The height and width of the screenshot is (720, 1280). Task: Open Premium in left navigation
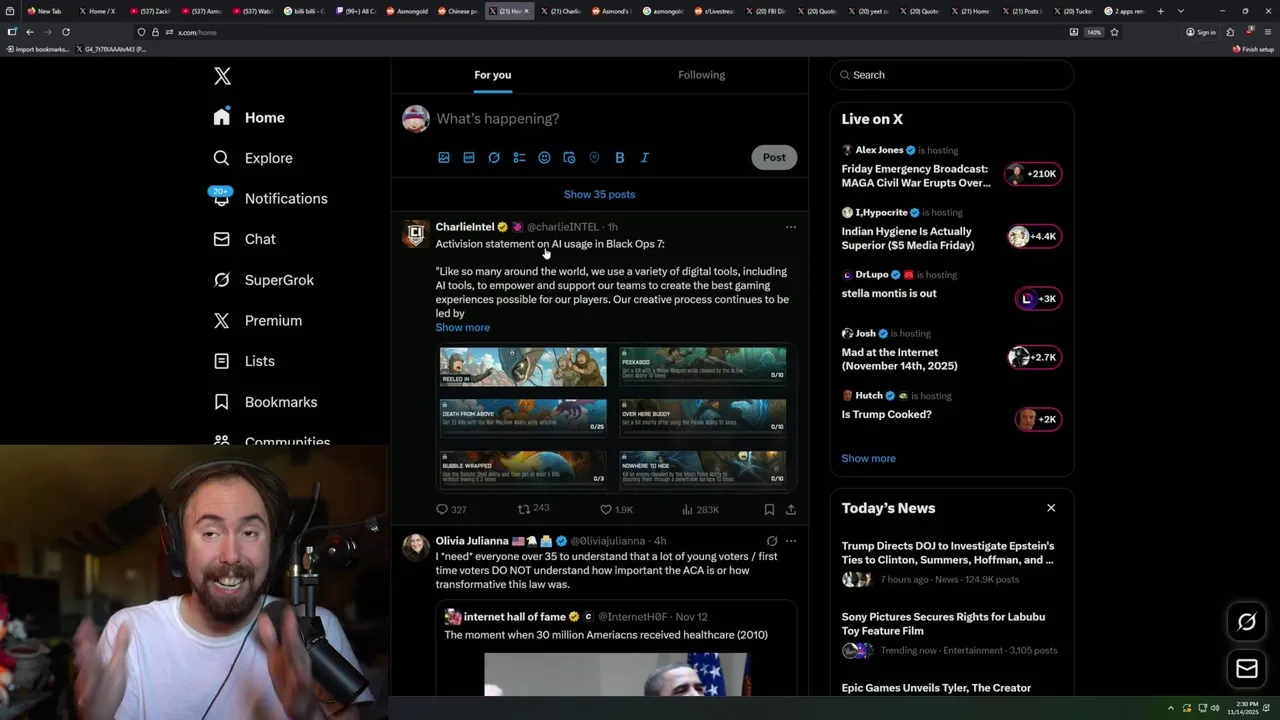tap(257, 320)
